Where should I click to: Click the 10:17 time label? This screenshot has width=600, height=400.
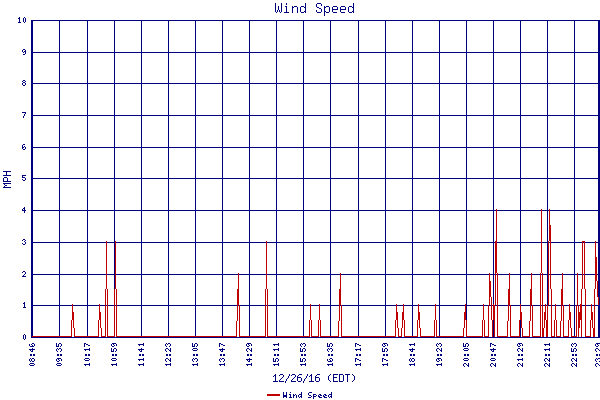click(x=87, y=354)
